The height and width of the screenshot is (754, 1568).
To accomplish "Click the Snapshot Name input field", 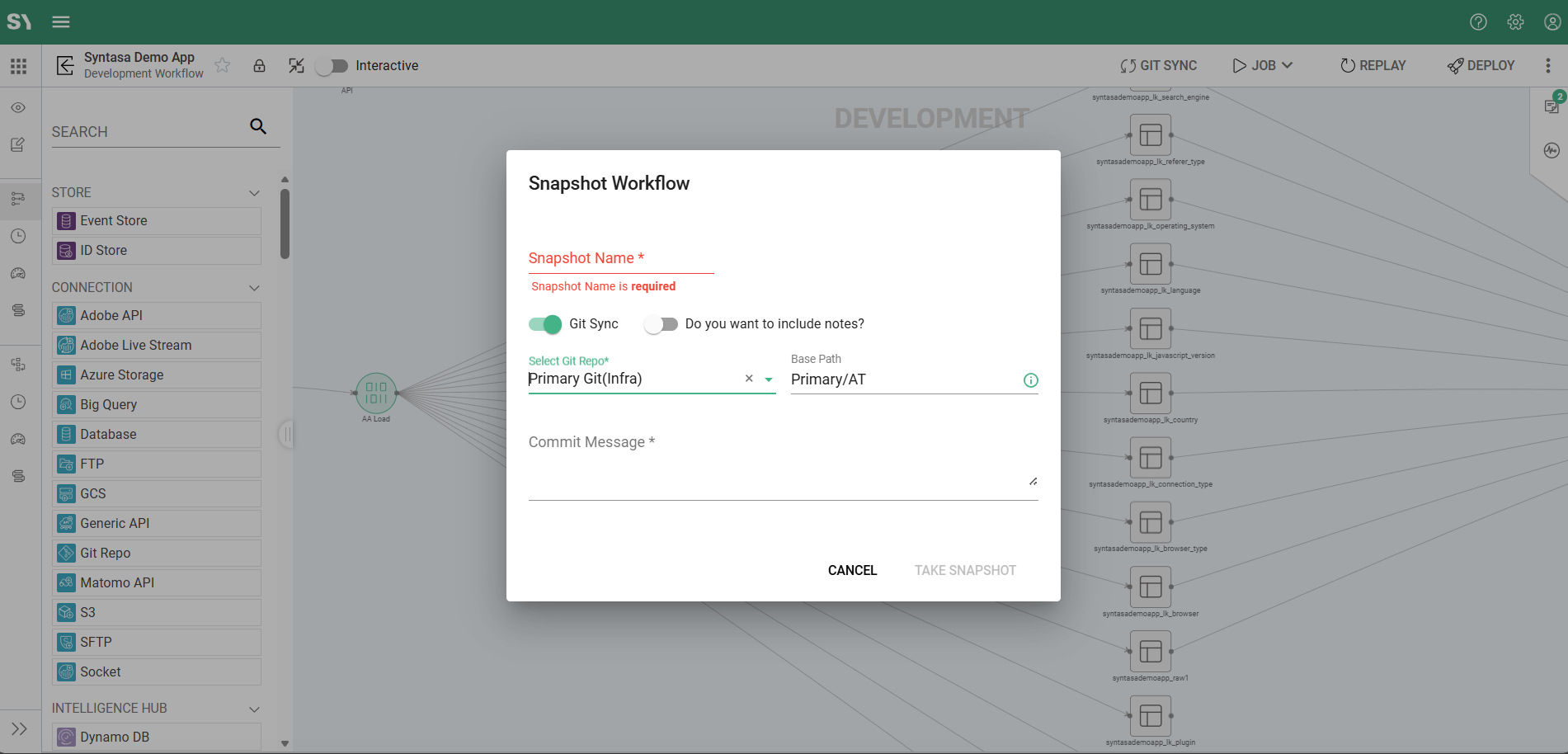I will click(620, 259).
